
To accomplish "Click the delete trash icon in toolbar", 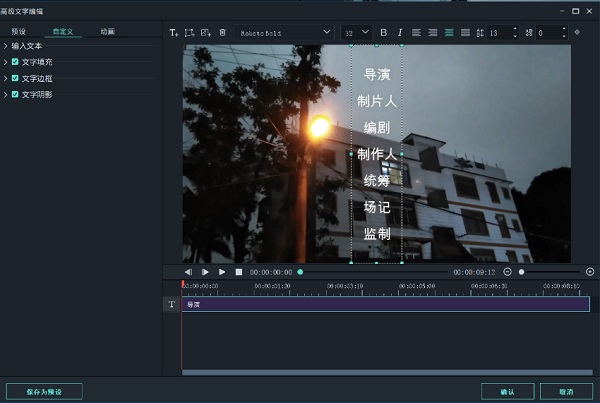I will click(x=222, y=32).
